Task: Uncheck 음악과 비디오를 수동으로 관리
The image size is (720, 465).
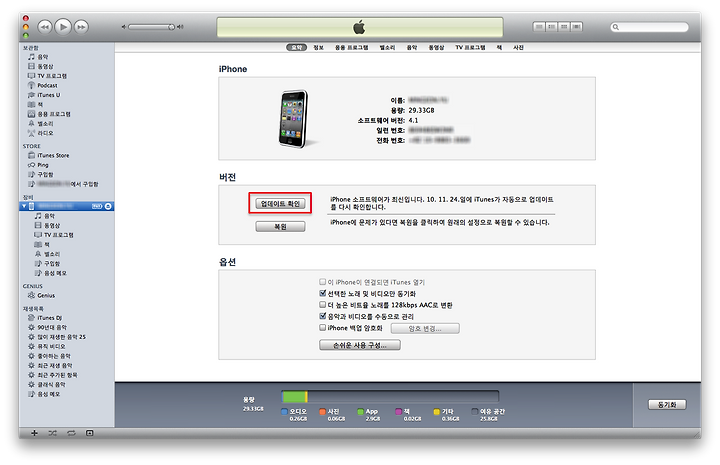Action: (322, 316)
